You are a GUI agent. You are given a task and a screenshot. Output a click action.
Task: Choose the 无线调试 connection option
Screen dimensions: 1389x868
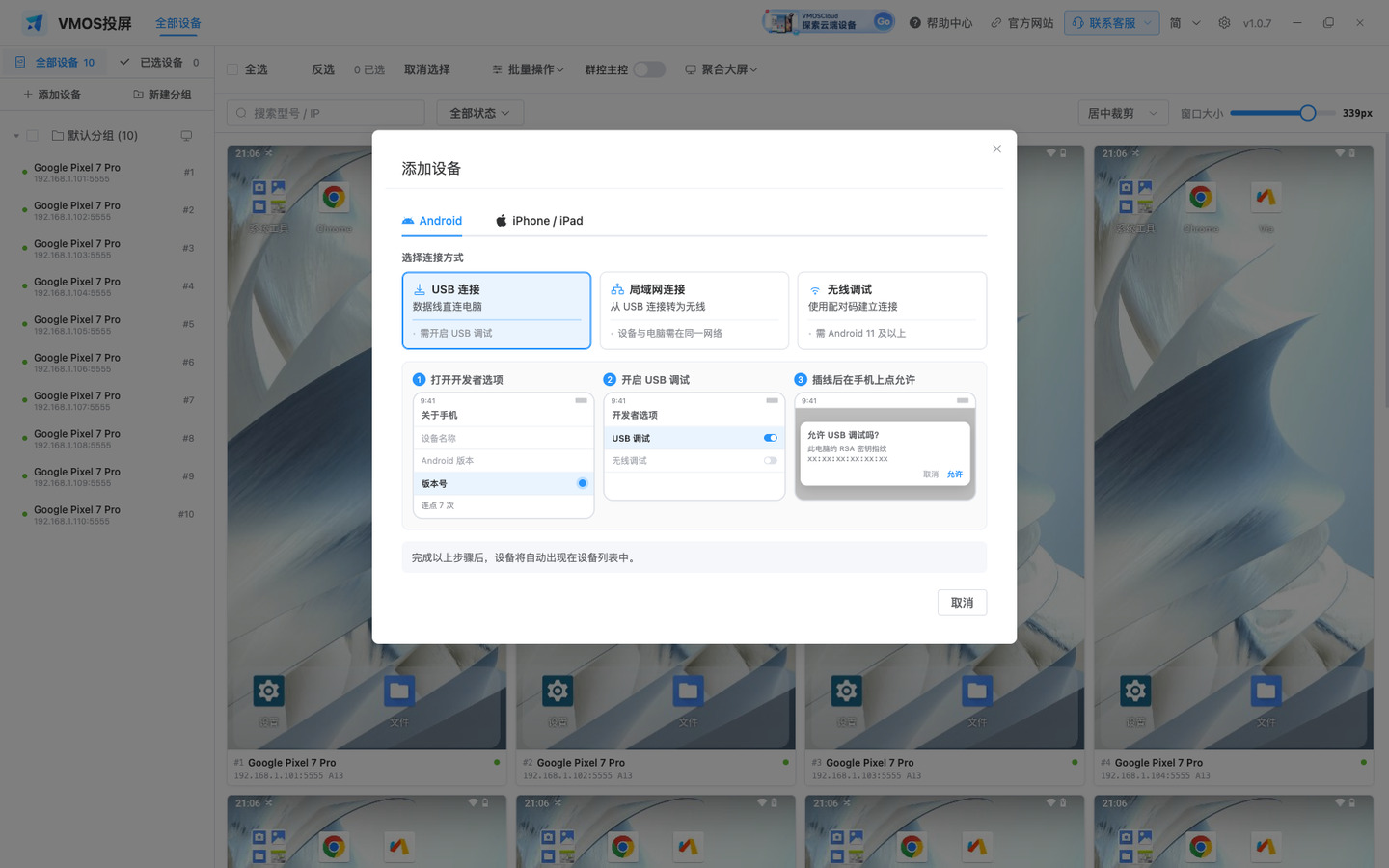click(892, 311)
